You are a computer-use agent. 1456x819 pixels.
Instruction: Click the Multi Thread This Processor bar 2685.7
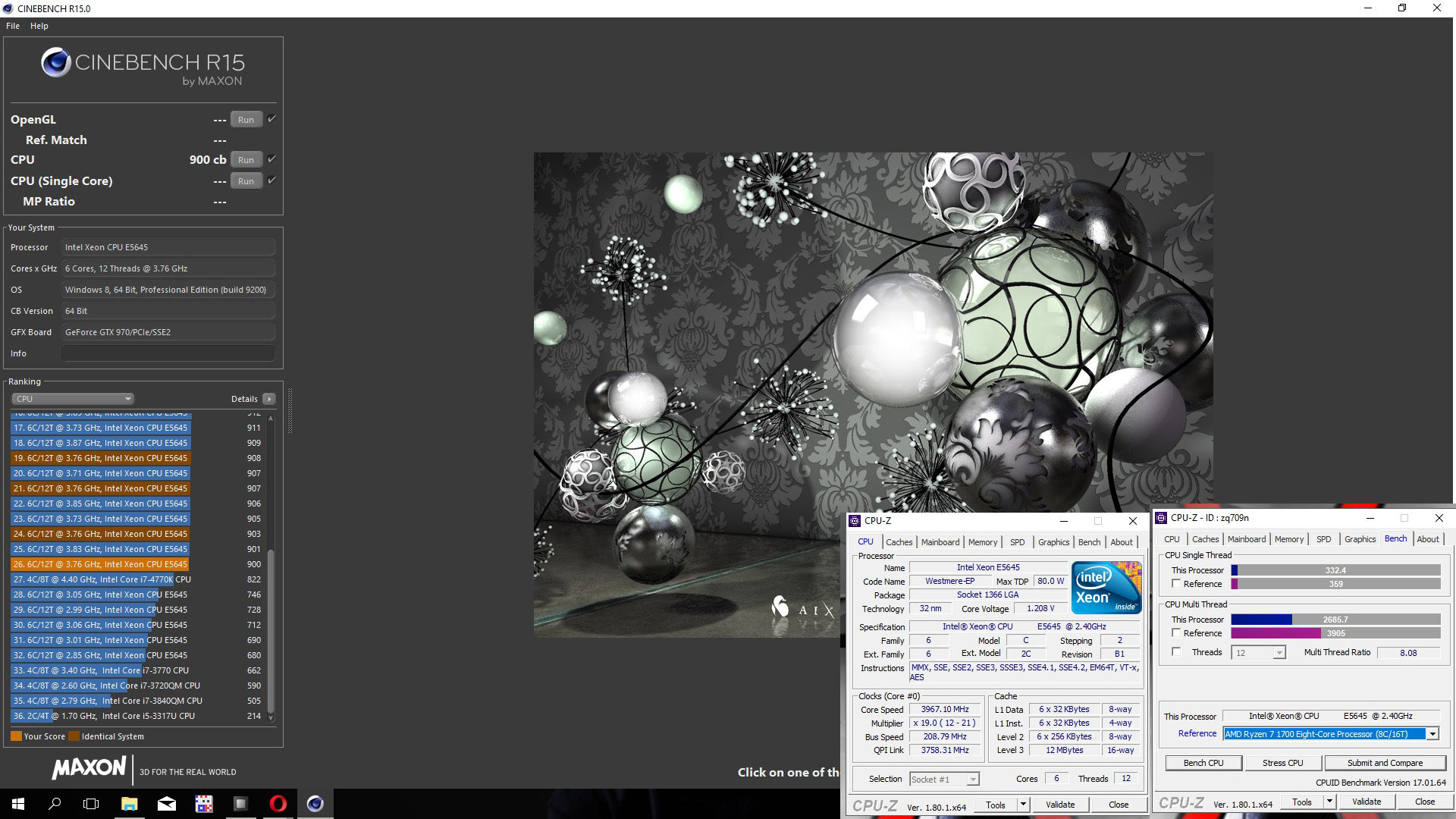[x=1335, y=620]
